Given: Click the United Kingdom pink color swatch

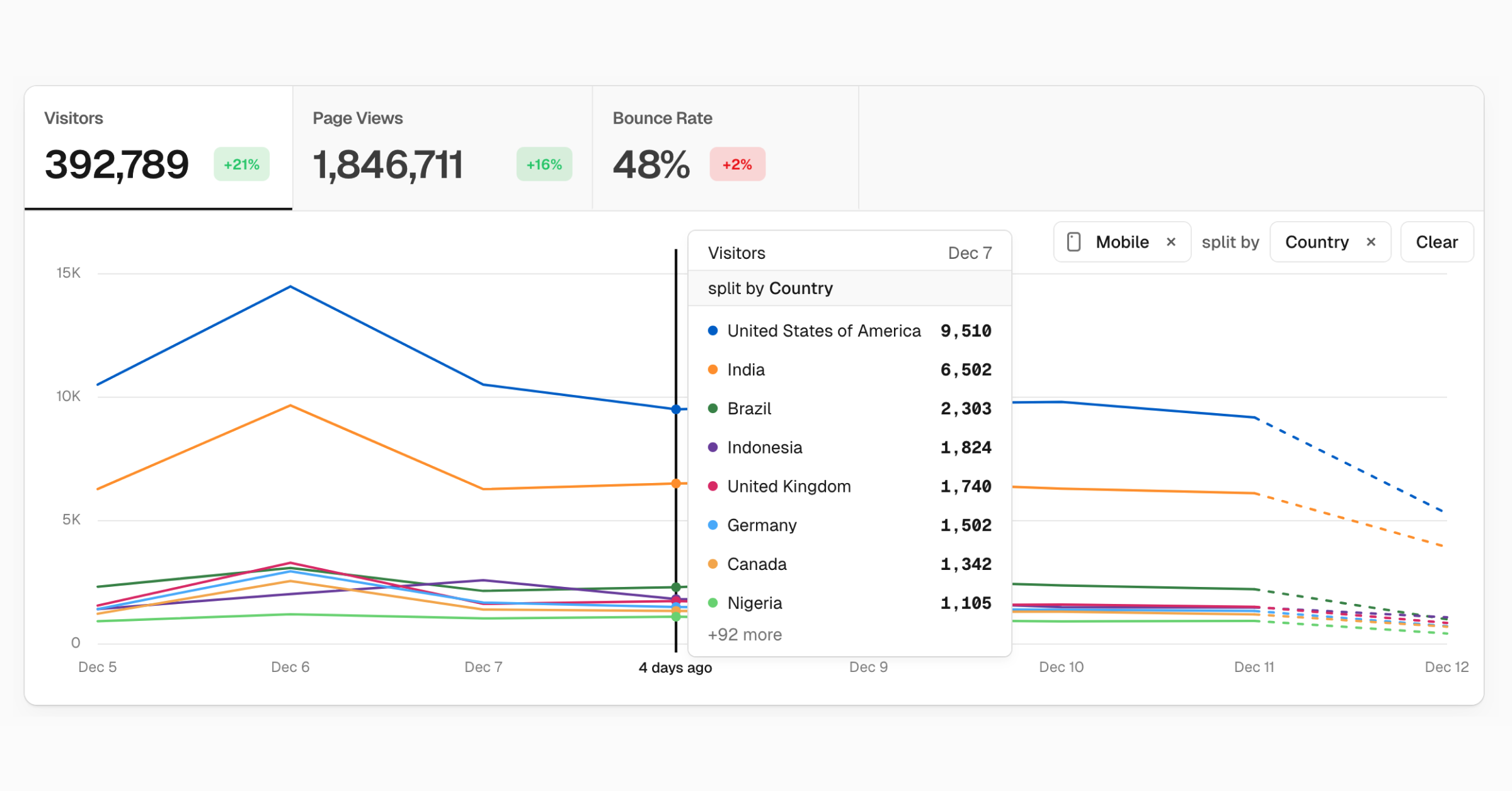Looking at the screenshot, I should pyautogui.click(x=713, y=486).
